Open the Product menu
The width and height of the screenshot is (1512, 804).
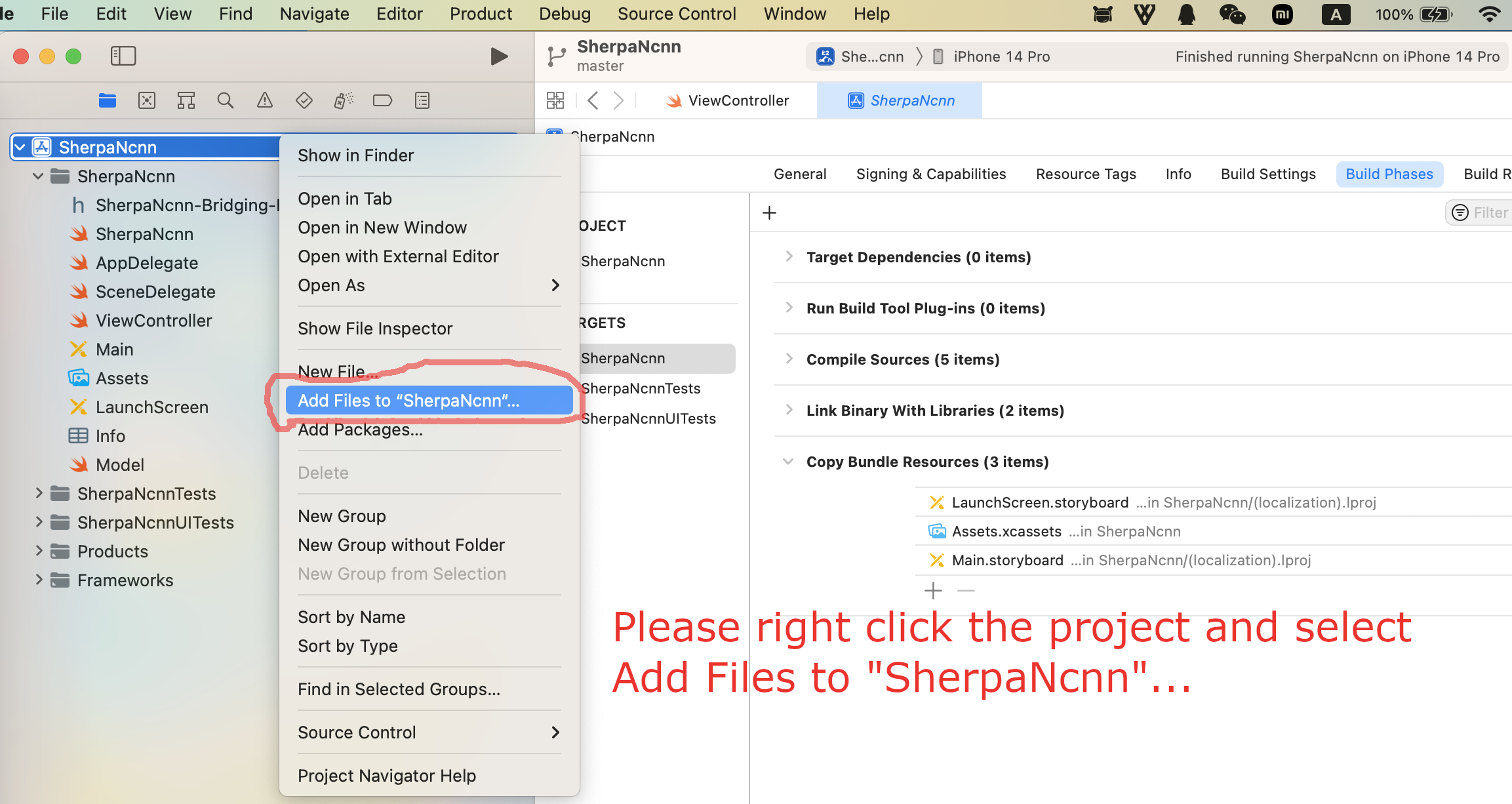tap(481, 14)
